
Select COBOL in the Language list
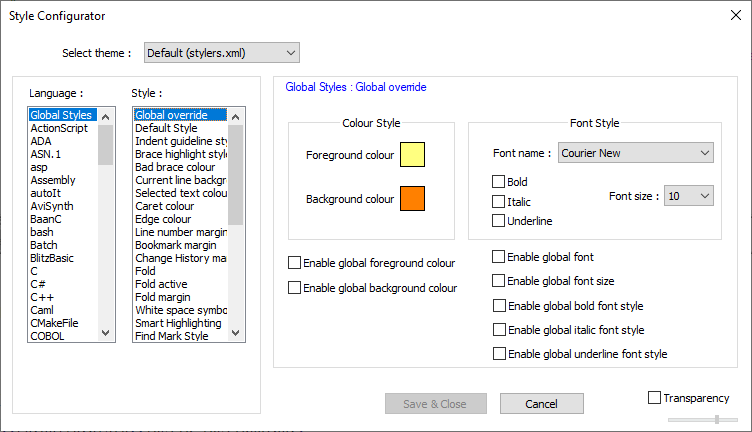pyautogui.click(x=63, y=336)
